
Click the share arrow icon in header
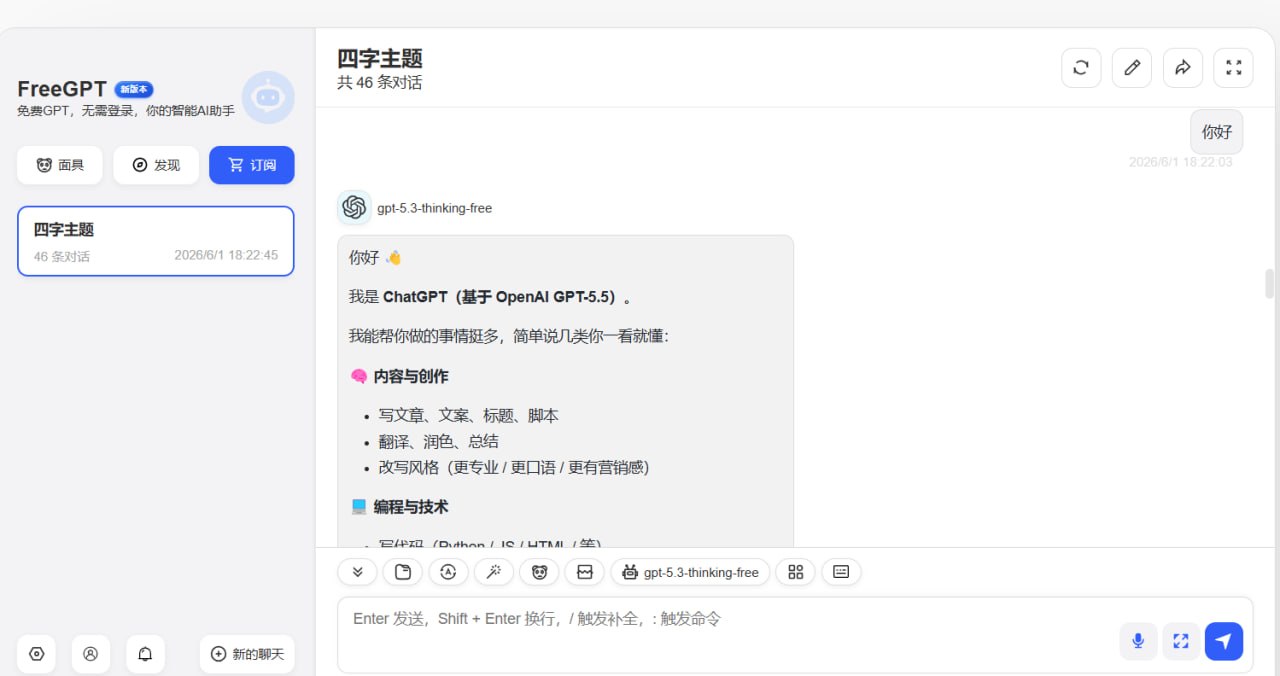pos(1183,68)
